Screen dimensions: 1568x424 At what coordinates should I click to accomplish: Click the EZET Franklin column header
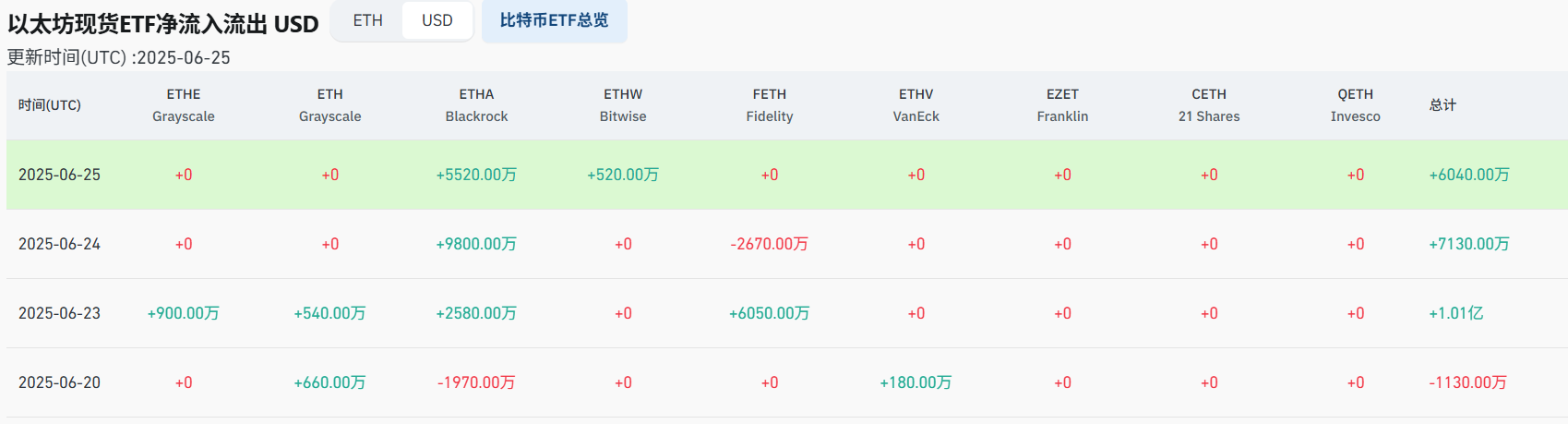[1062, 105]
